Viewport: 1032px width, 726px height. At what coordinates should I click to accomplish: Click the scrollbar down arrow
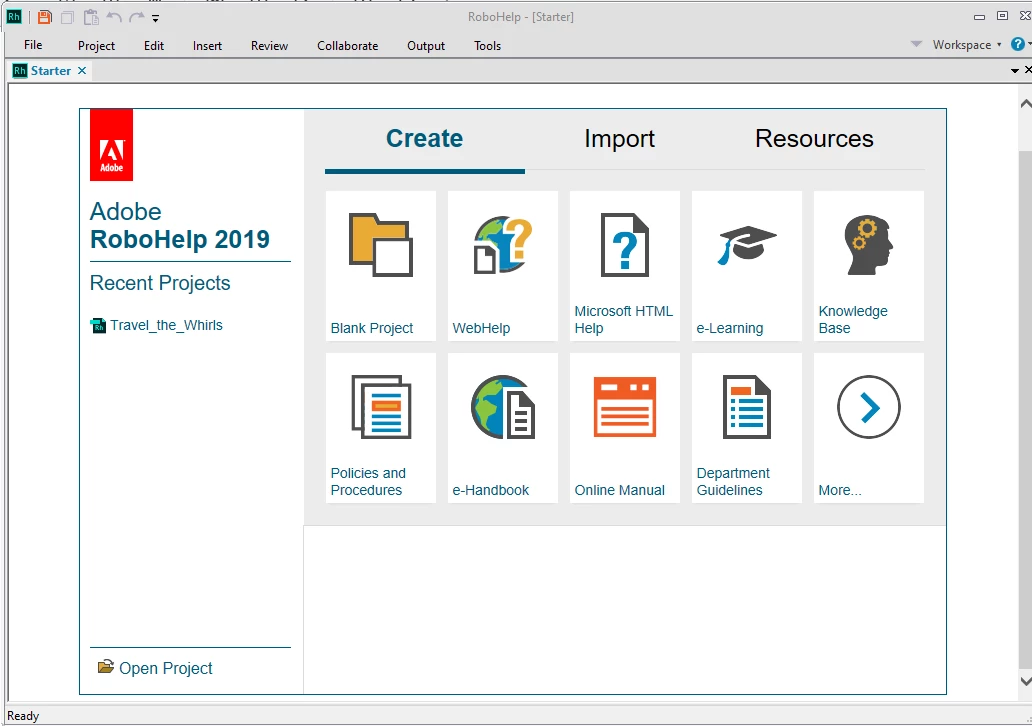click(x=1025, y=681)
